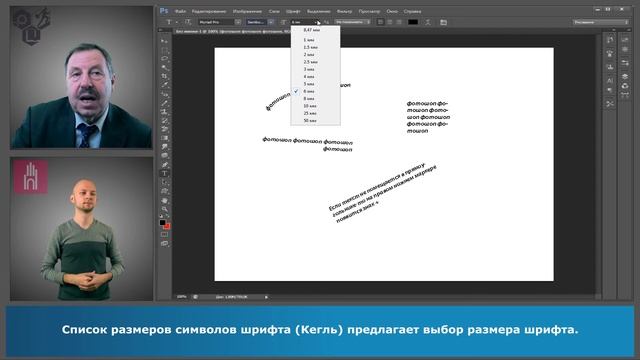This screenshot has height=360, width=640.
Task: Expand the Myriad Pro font family list
Action: coord(238,22)
